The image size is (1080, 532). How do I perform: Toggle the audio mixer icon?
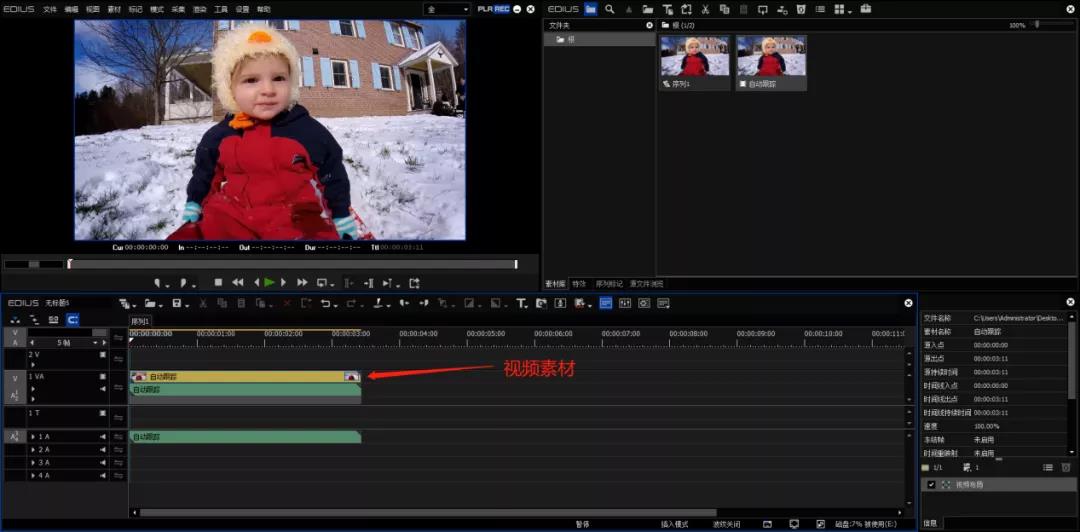pyautogui.click(x=625, y=303)
